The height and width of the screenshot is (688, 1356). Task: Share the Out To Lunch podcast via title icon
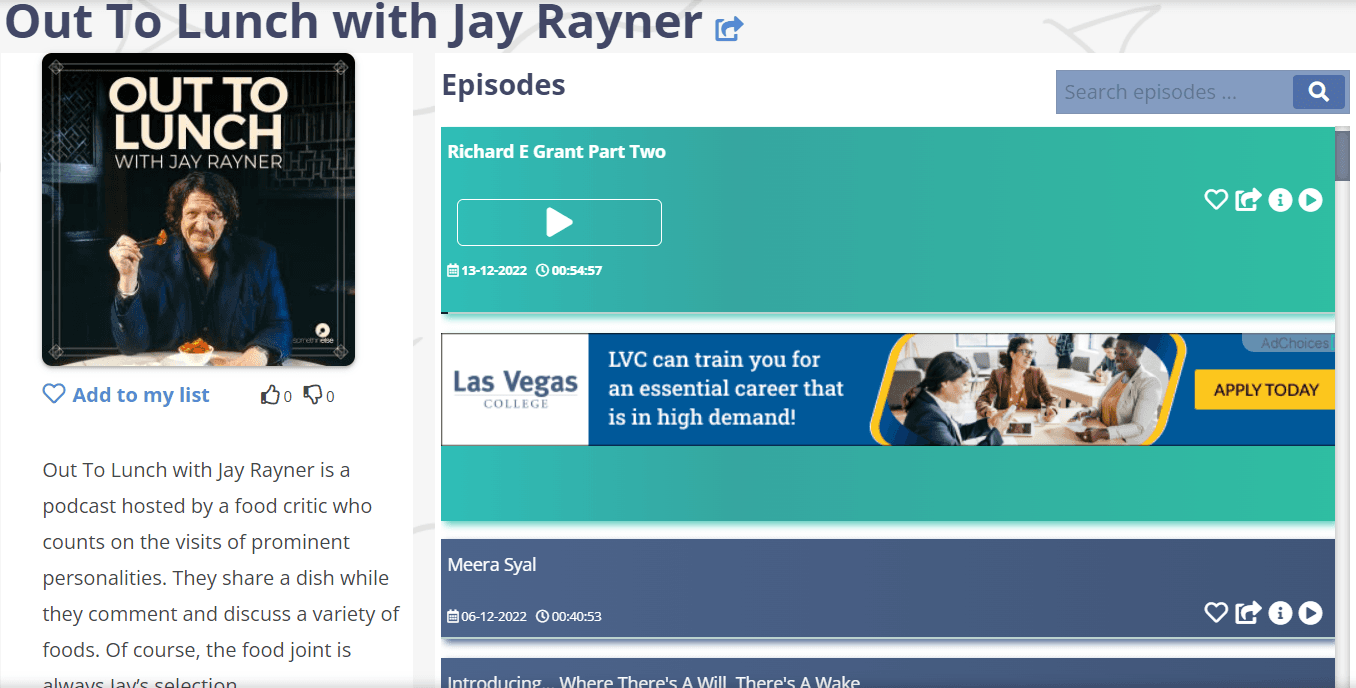729,29
